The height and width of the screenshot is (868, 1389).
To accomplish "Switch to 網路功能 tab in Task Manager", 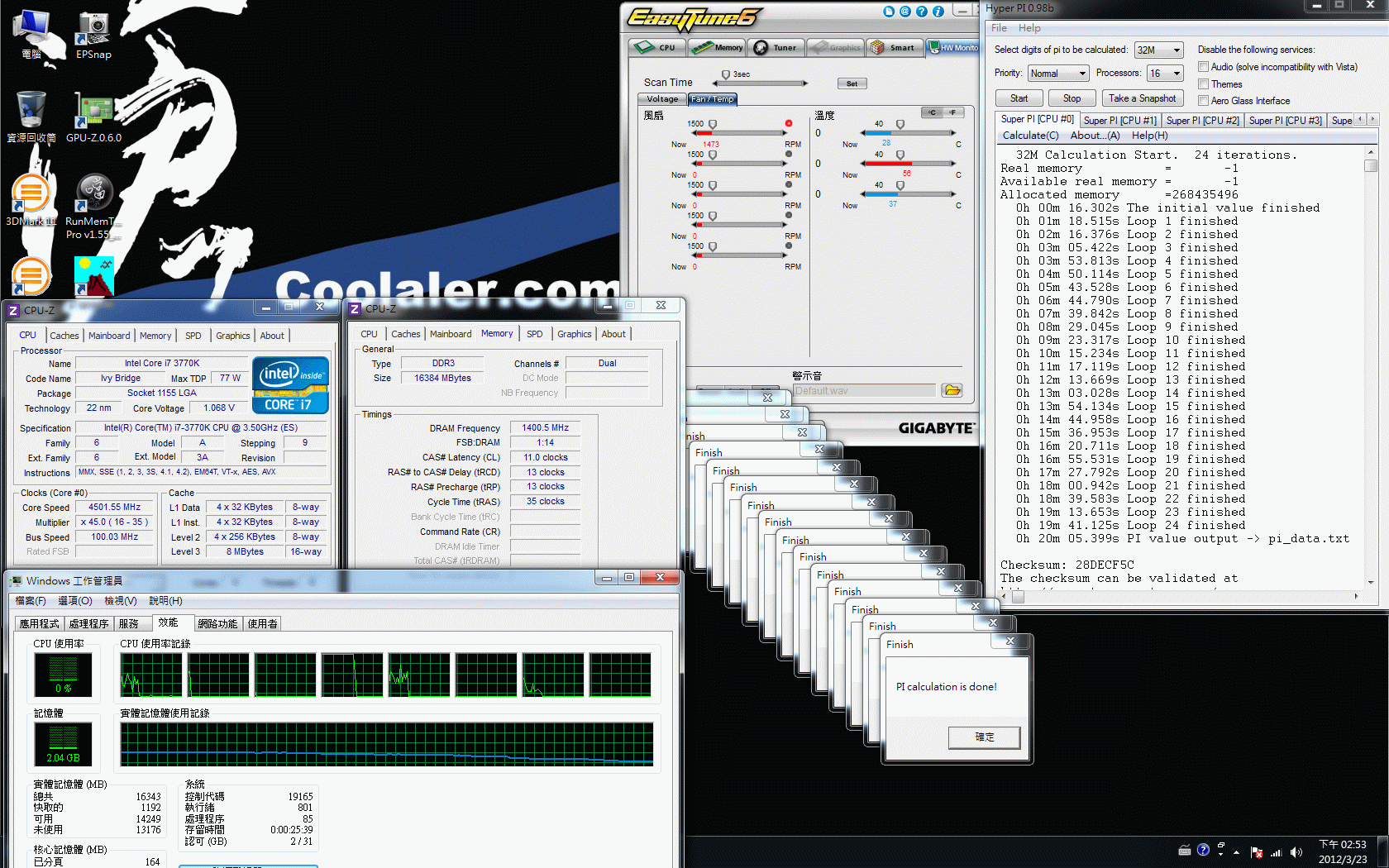I will tap(217, 623).
